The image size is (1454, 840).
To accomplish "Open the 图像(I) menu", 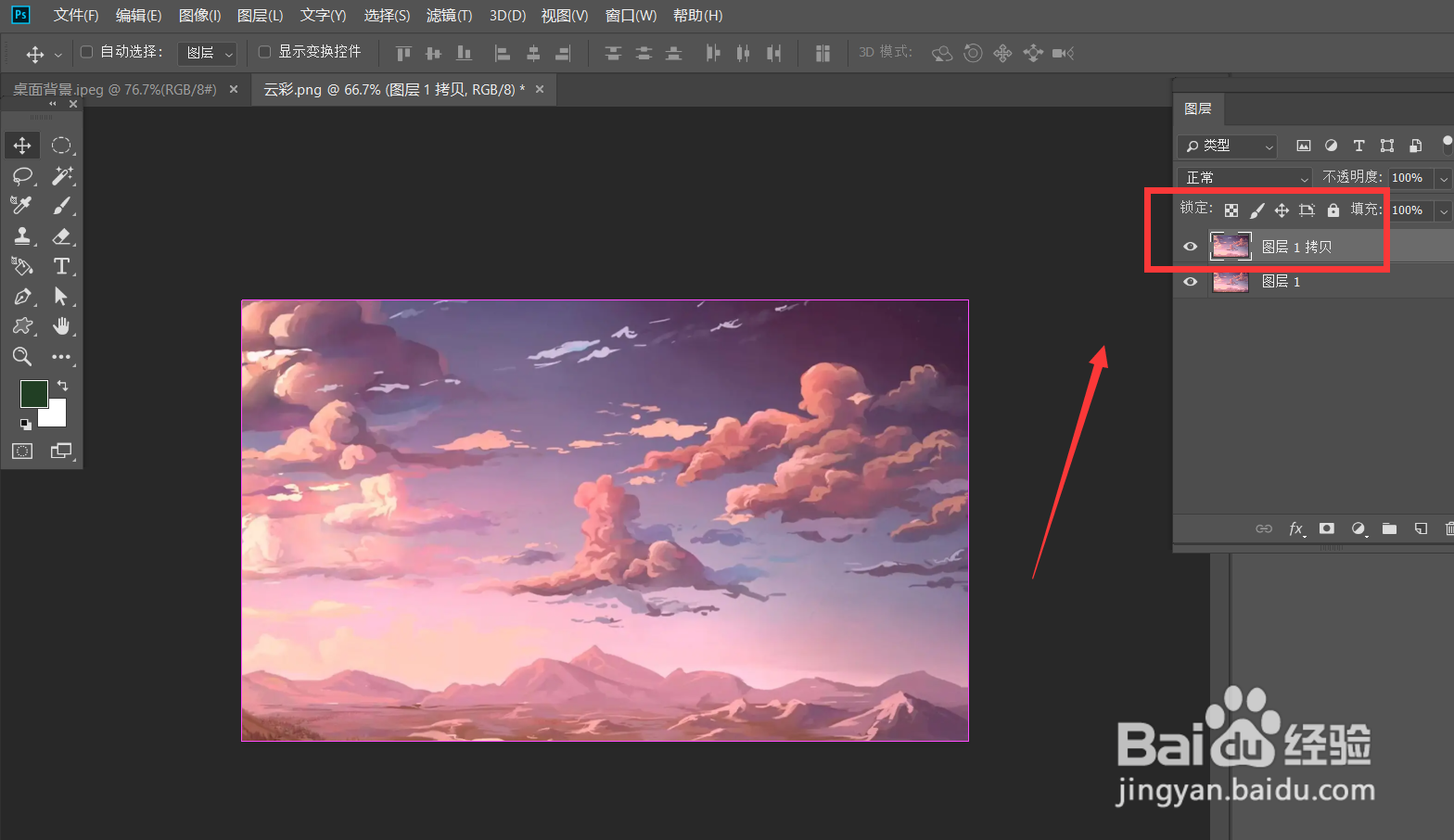I will 199,16.
